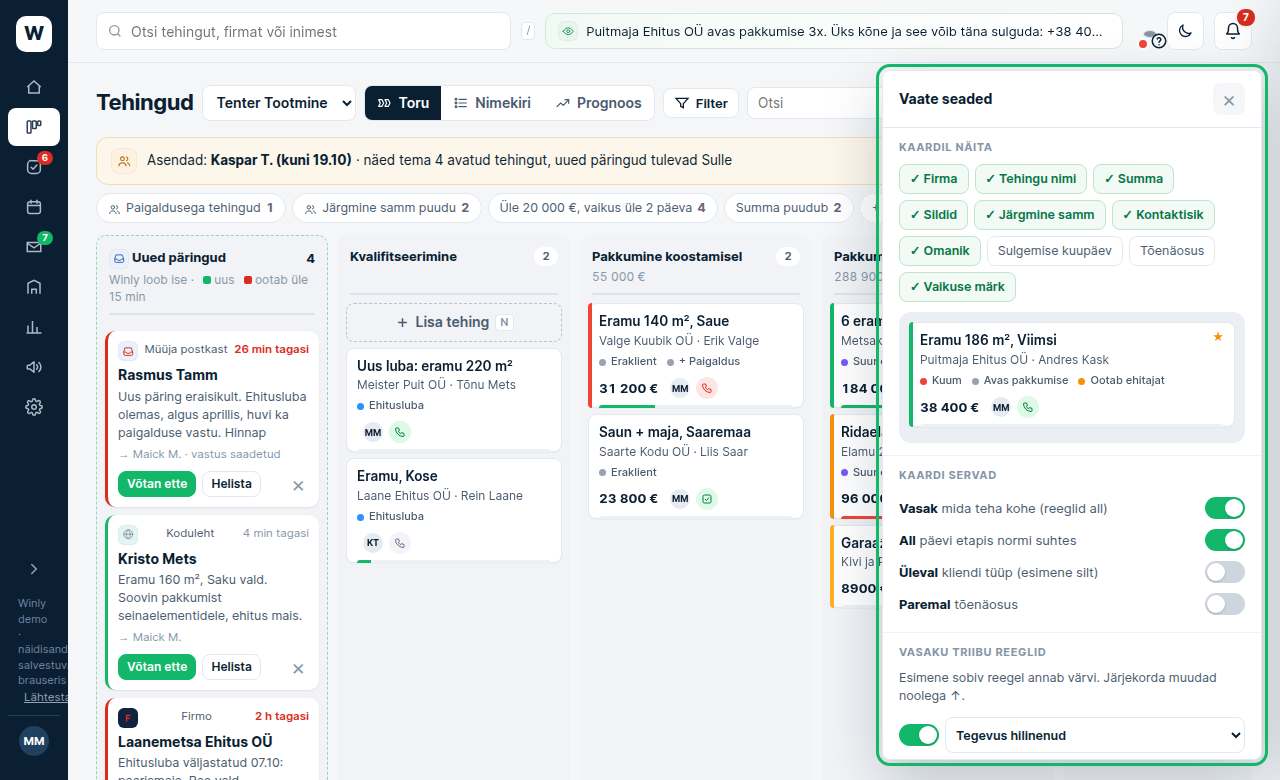The width and height of the screenshot is (1280, 780).
Task: Open mail icon with badge 7
Action: pos(34,247)
